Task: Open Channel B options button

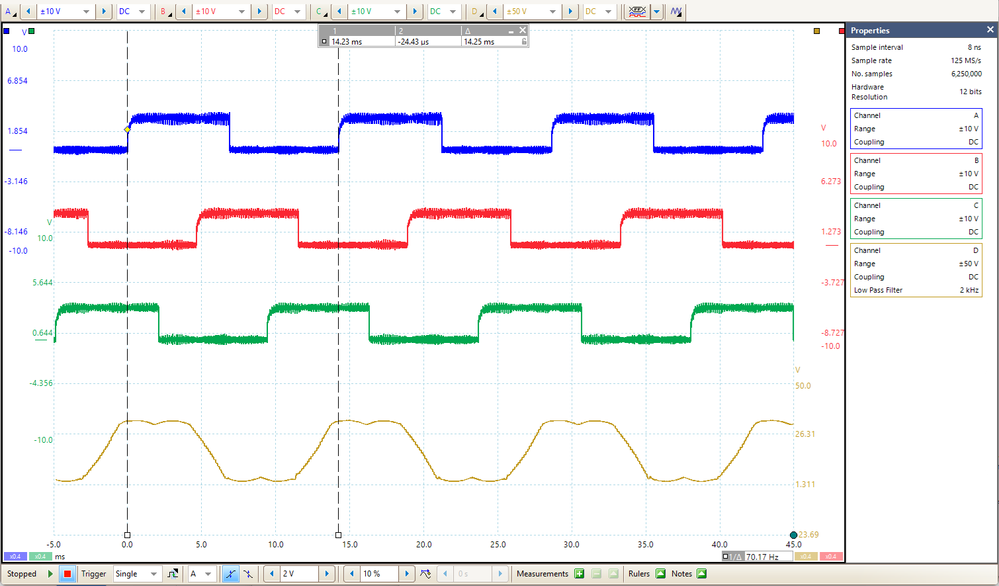Action: (165, 11)
